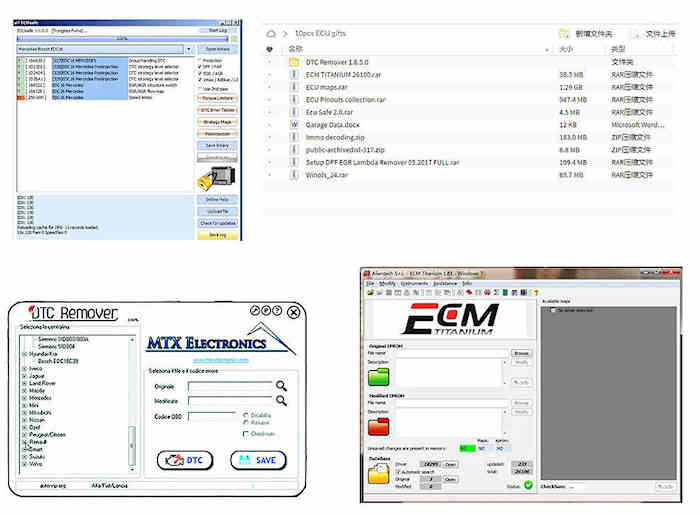Click the Save binary button in ECUsafe
Screen dimensions: 700x516
pyautogui.click(x=217, y=146)
